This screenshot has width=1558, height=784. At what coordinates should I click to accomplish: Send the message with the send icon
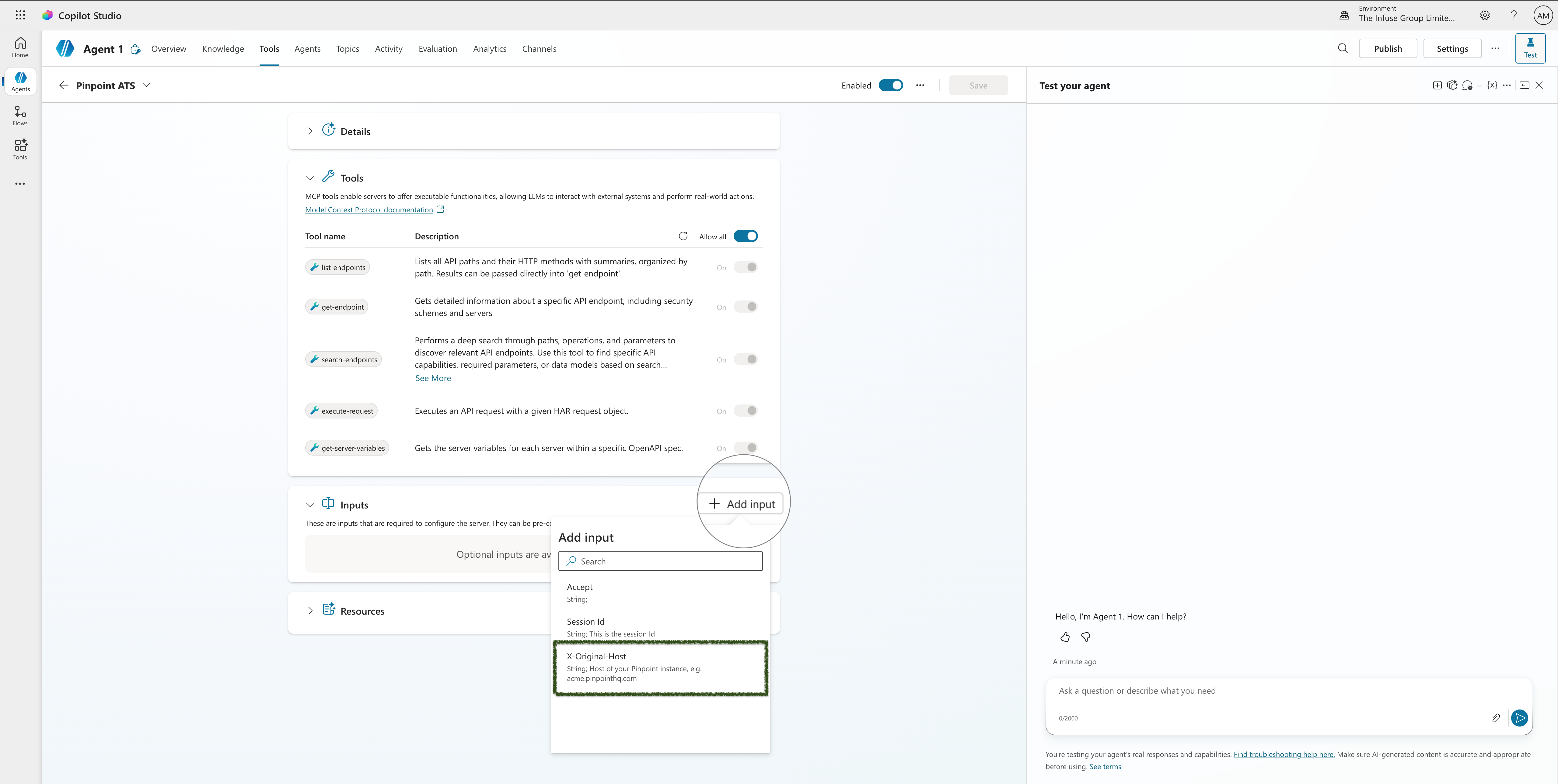[x=1519, y=717]
